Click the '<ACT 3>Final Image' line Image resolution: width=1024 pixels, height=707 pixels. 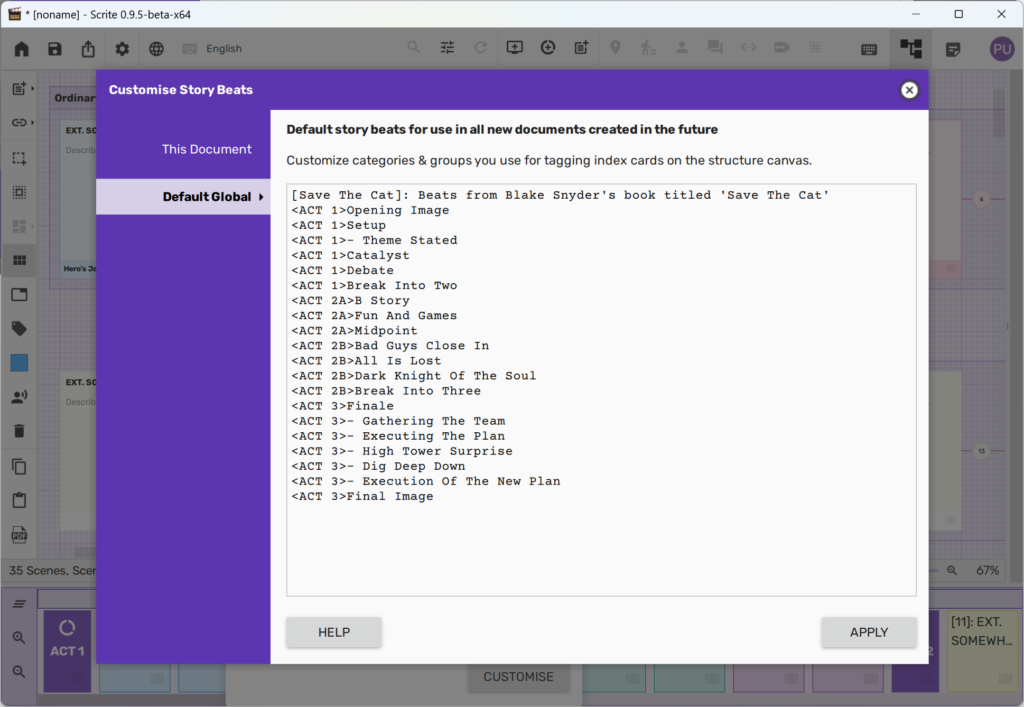[x=362, y=496]
